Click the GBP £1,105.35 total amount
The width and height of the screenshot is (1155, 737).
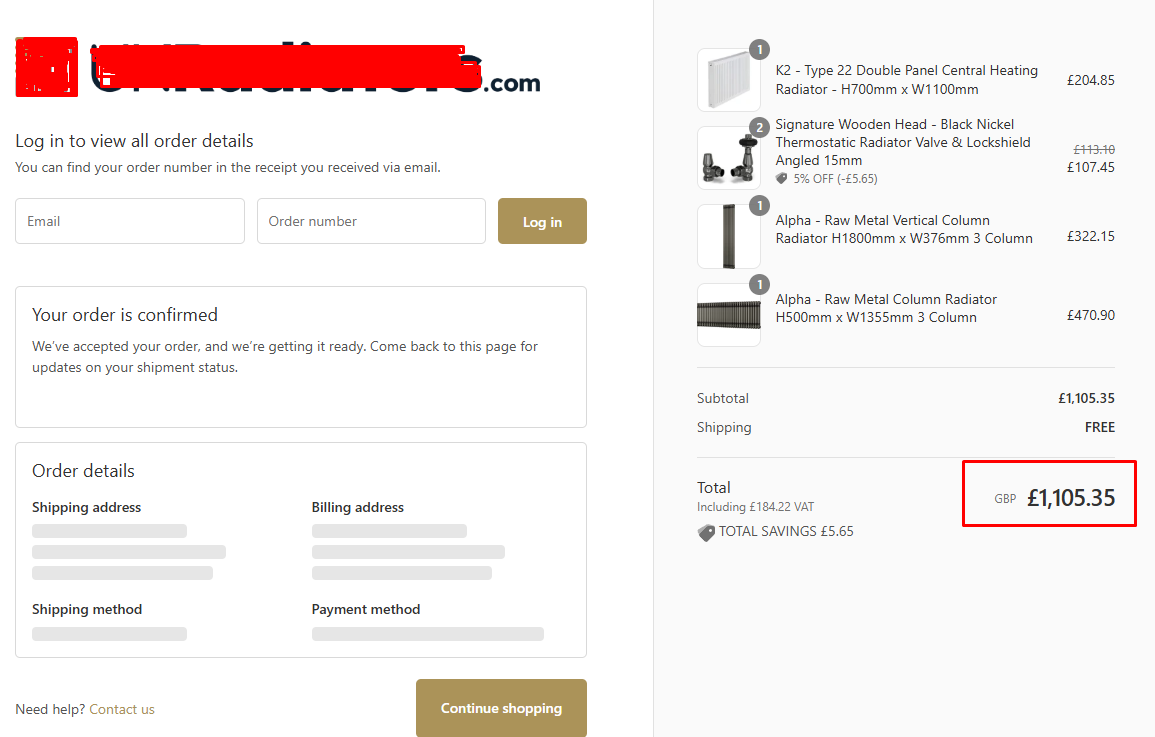pyautogui.click(x=1070, y=498)
